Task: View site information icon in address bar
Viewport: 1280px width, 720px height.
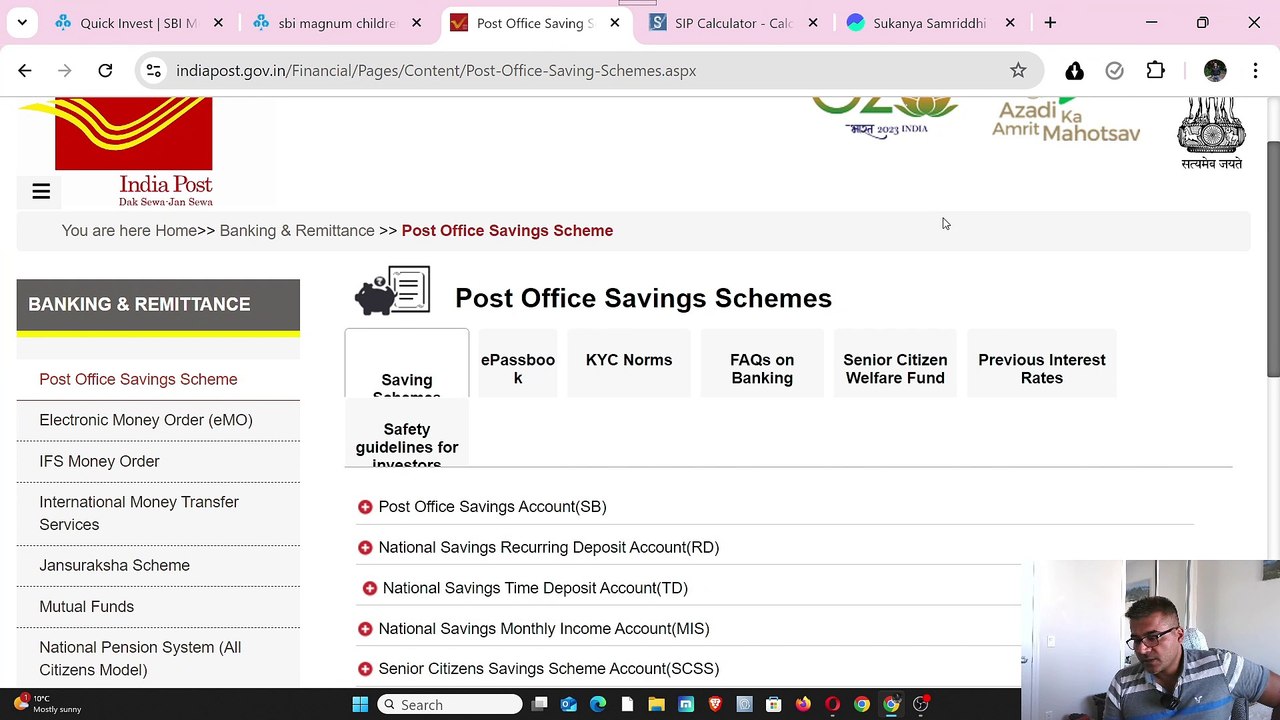Action: [x=153, y=70]
